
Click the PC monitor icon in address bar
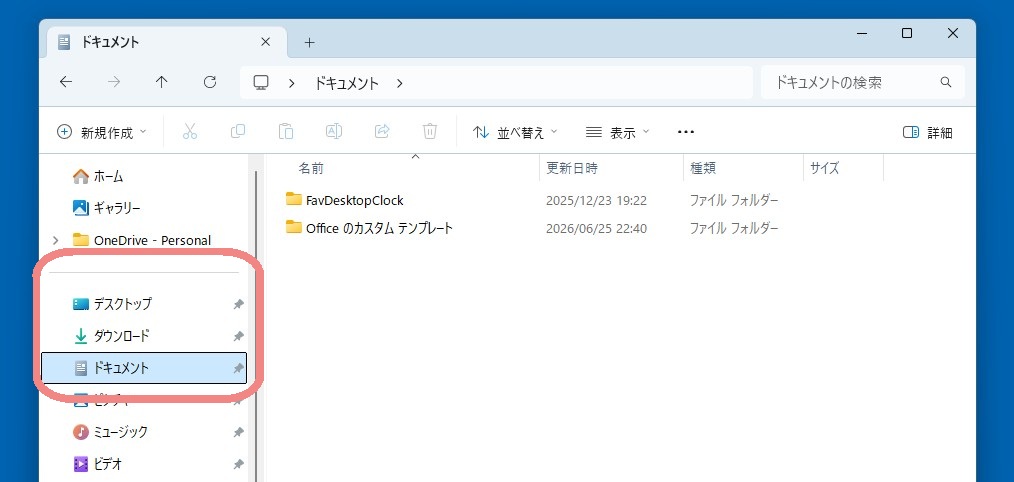point(261,83)
